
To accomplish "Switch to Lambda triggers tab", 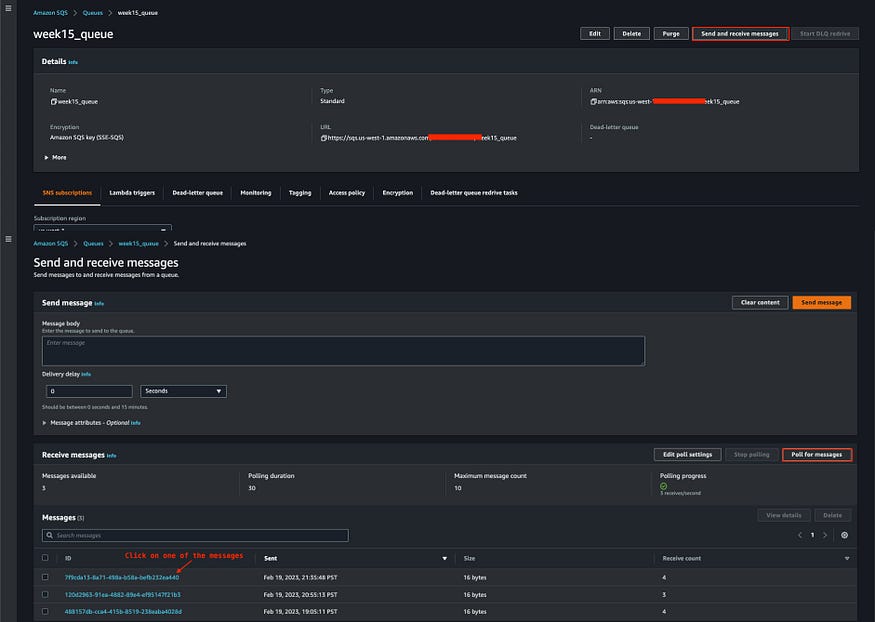I will 132,193.
